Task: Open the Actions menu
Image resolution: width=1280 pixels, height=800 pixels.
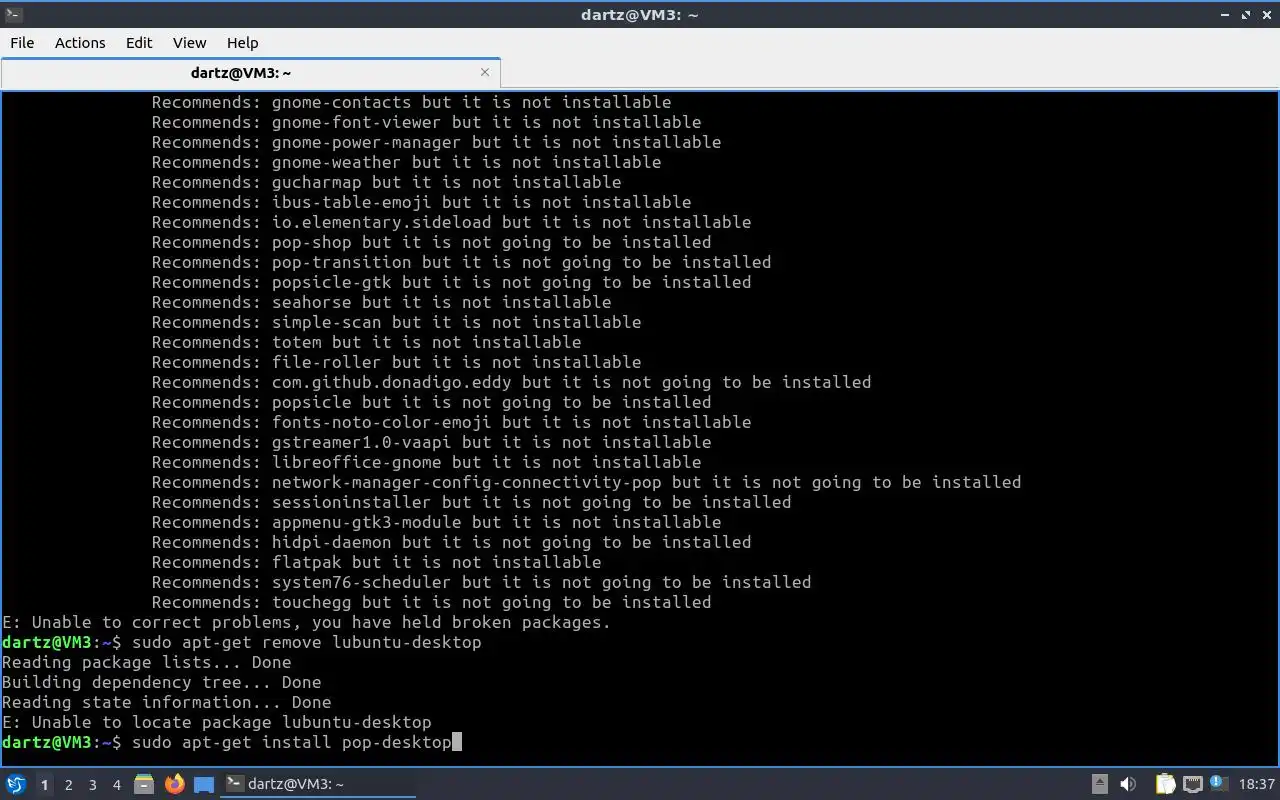Action: pyautogui.click(x=80, y=43)
